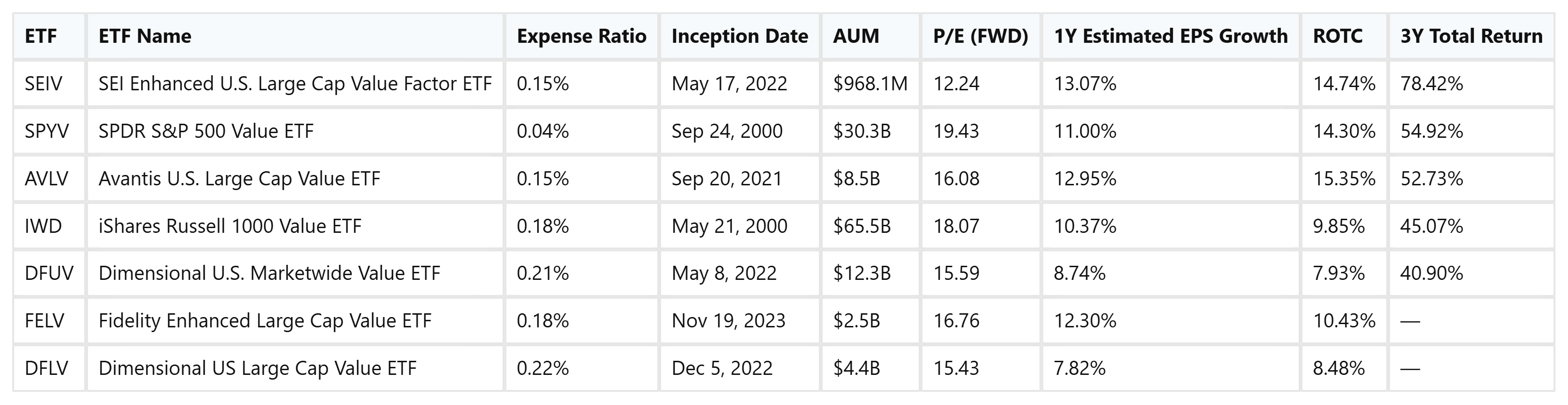
Task: Click the SEIV ticker cell
Action: point(43,84)
